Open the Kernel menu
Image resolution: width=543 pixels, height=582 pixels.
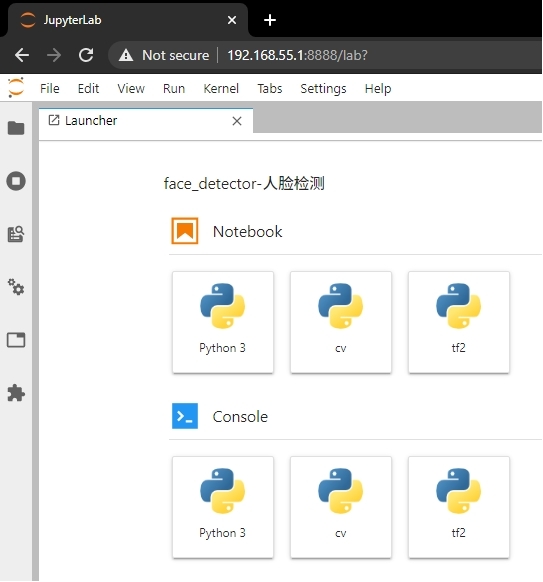221,89
